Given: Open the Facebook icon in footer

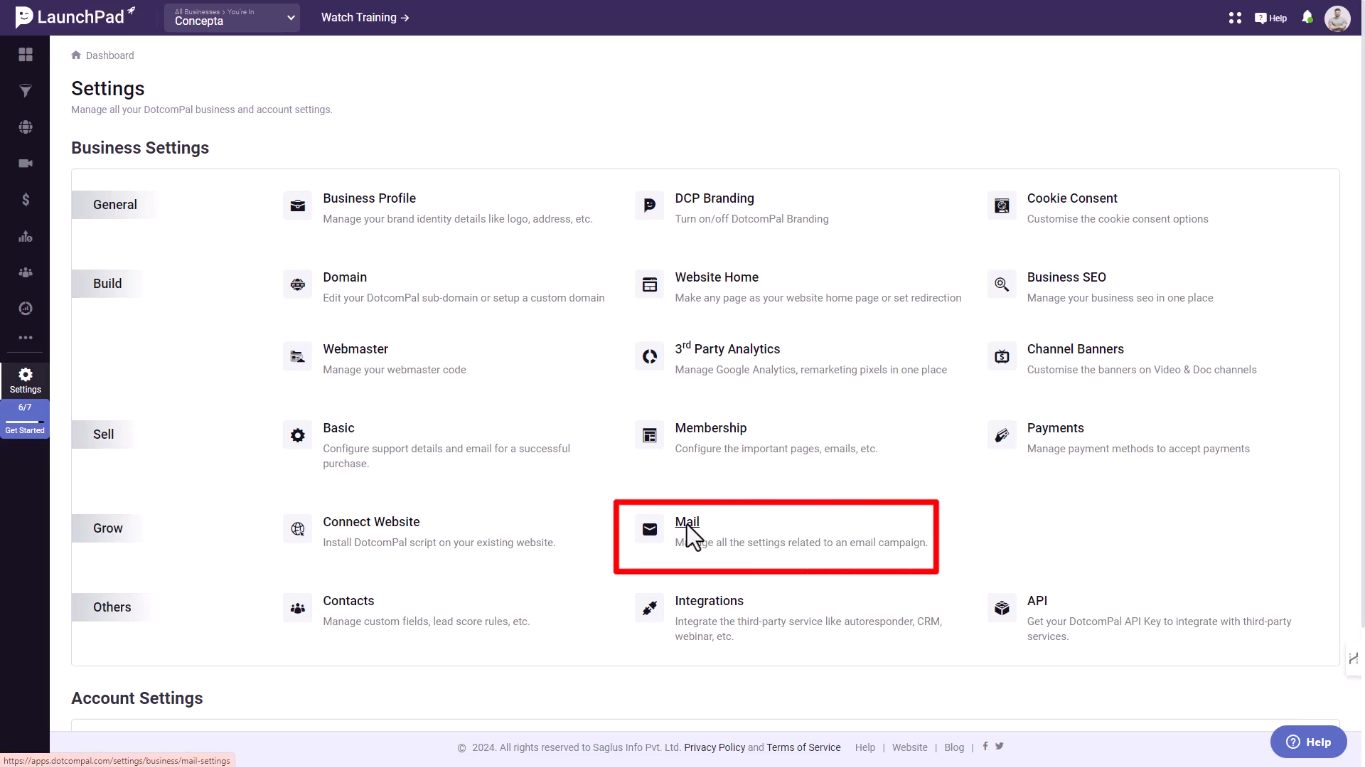Looking at the screenshot, I should 985,746.
